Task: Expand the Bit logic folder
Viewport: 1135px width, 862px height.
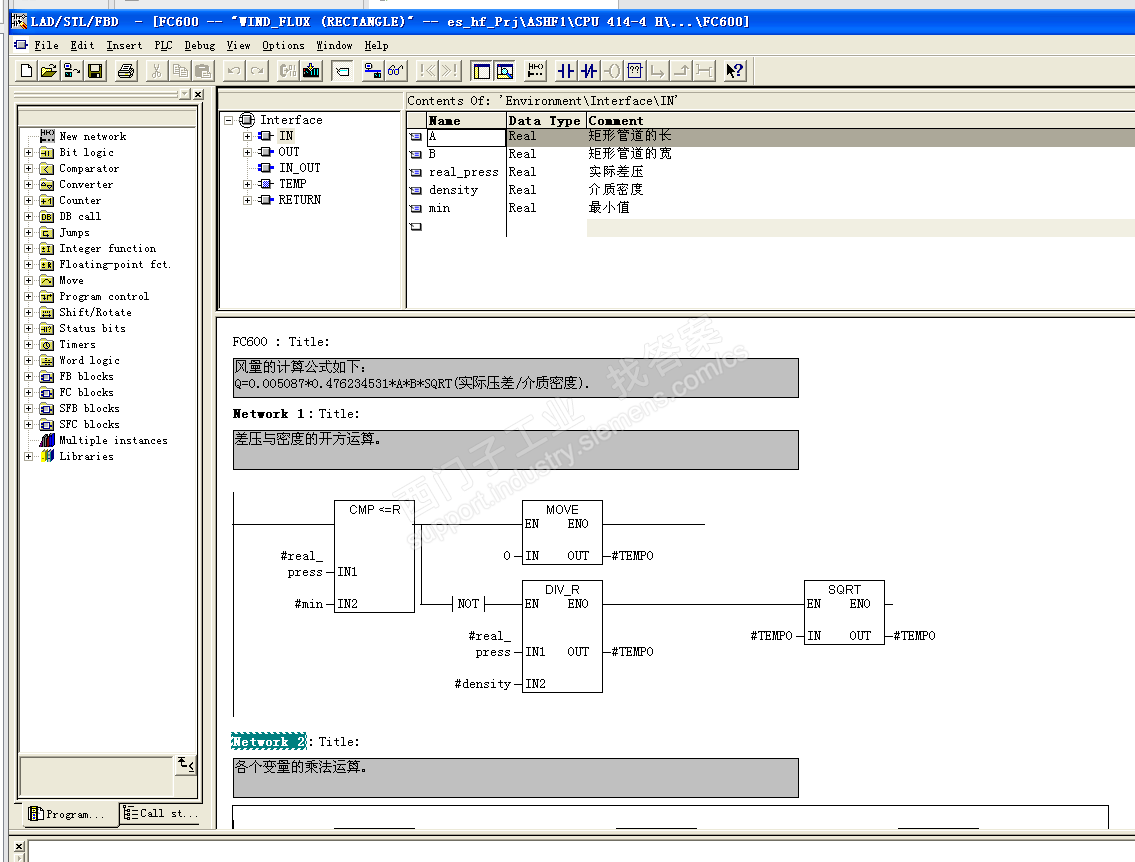Action: tap(29, 153)
